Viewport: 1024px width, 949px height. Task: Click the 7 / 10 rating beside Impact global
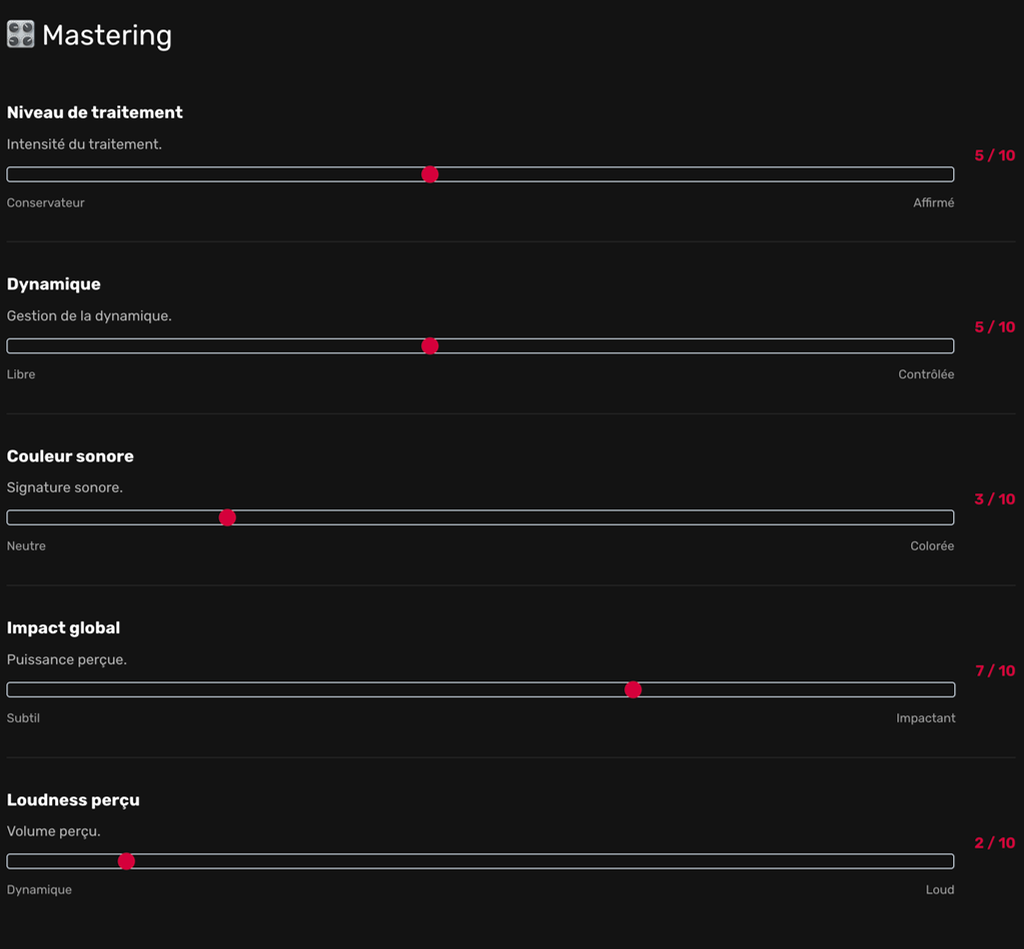click(x=994, y=670)
